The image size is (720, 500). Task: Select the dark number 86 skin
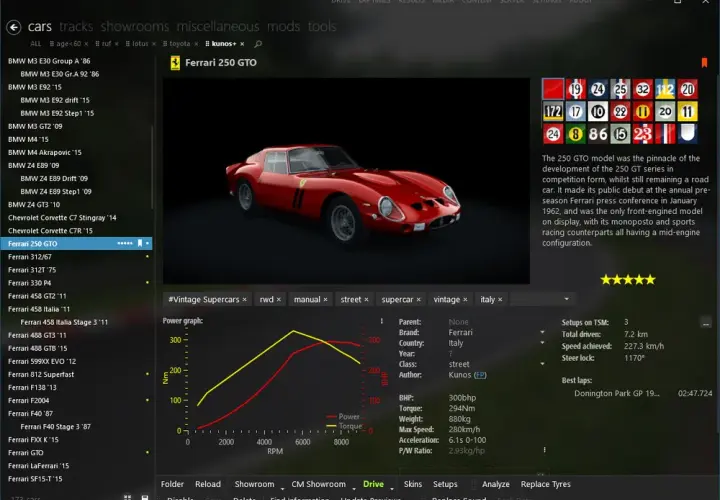[x=598, y=134]
